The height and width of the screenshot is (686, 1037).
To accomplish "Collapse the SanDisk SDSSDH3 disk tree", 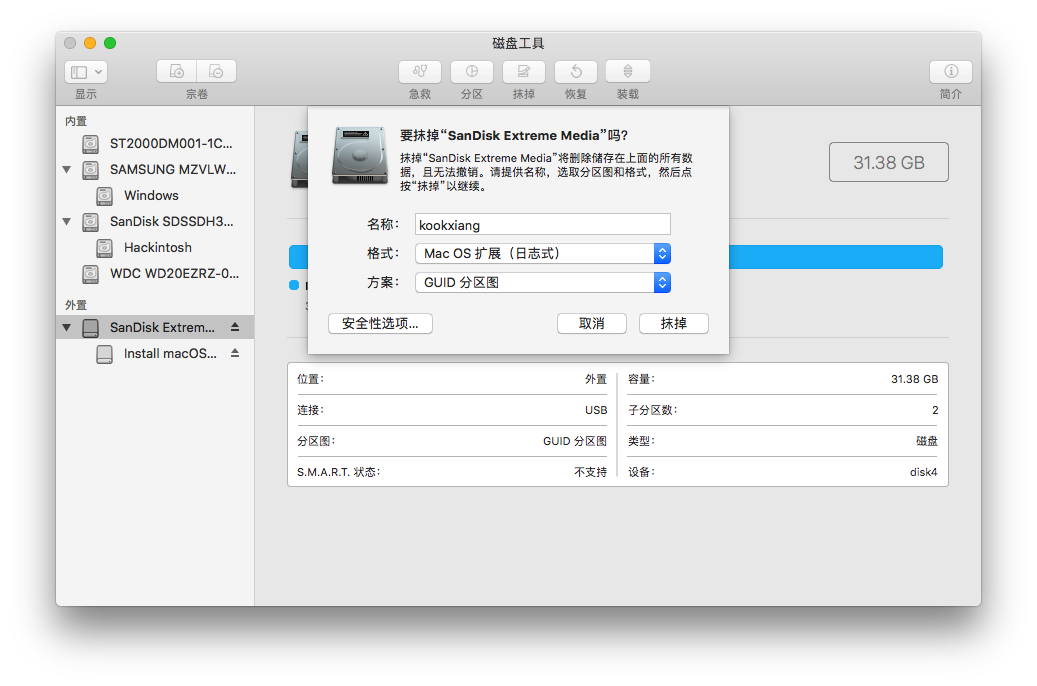I will tap(67, 222).
